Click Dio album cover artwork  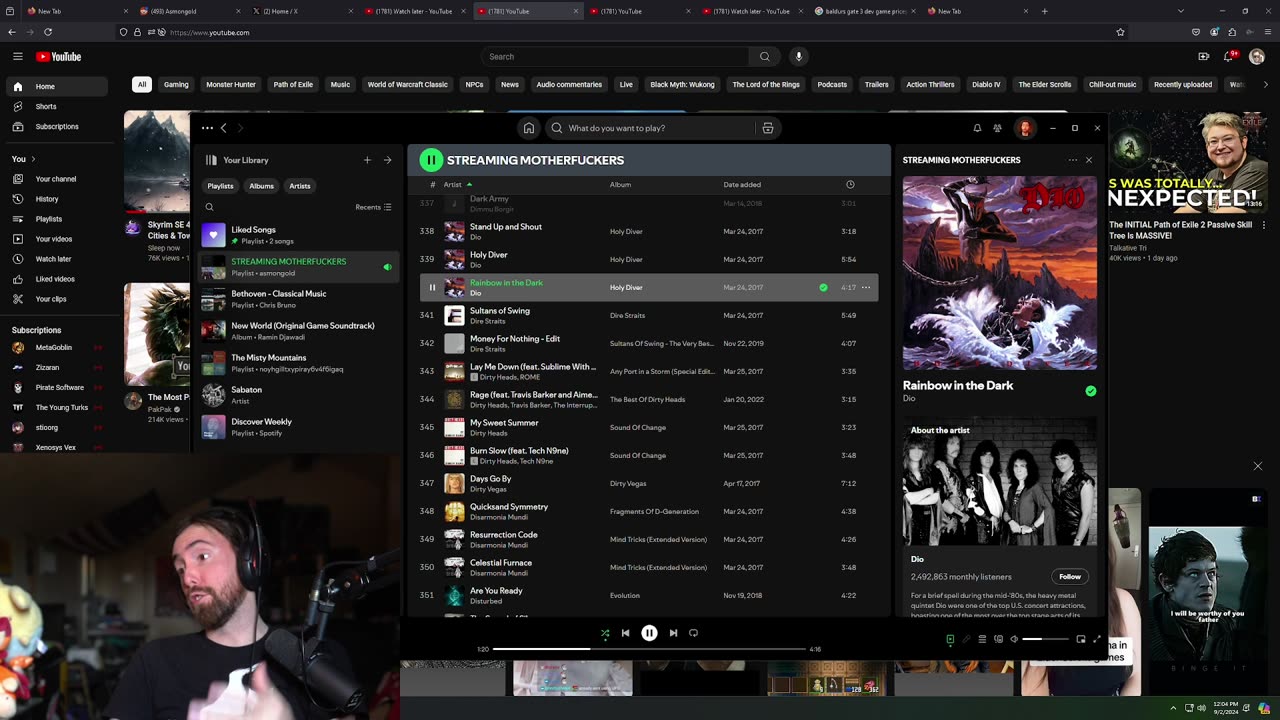point(1000,273)
